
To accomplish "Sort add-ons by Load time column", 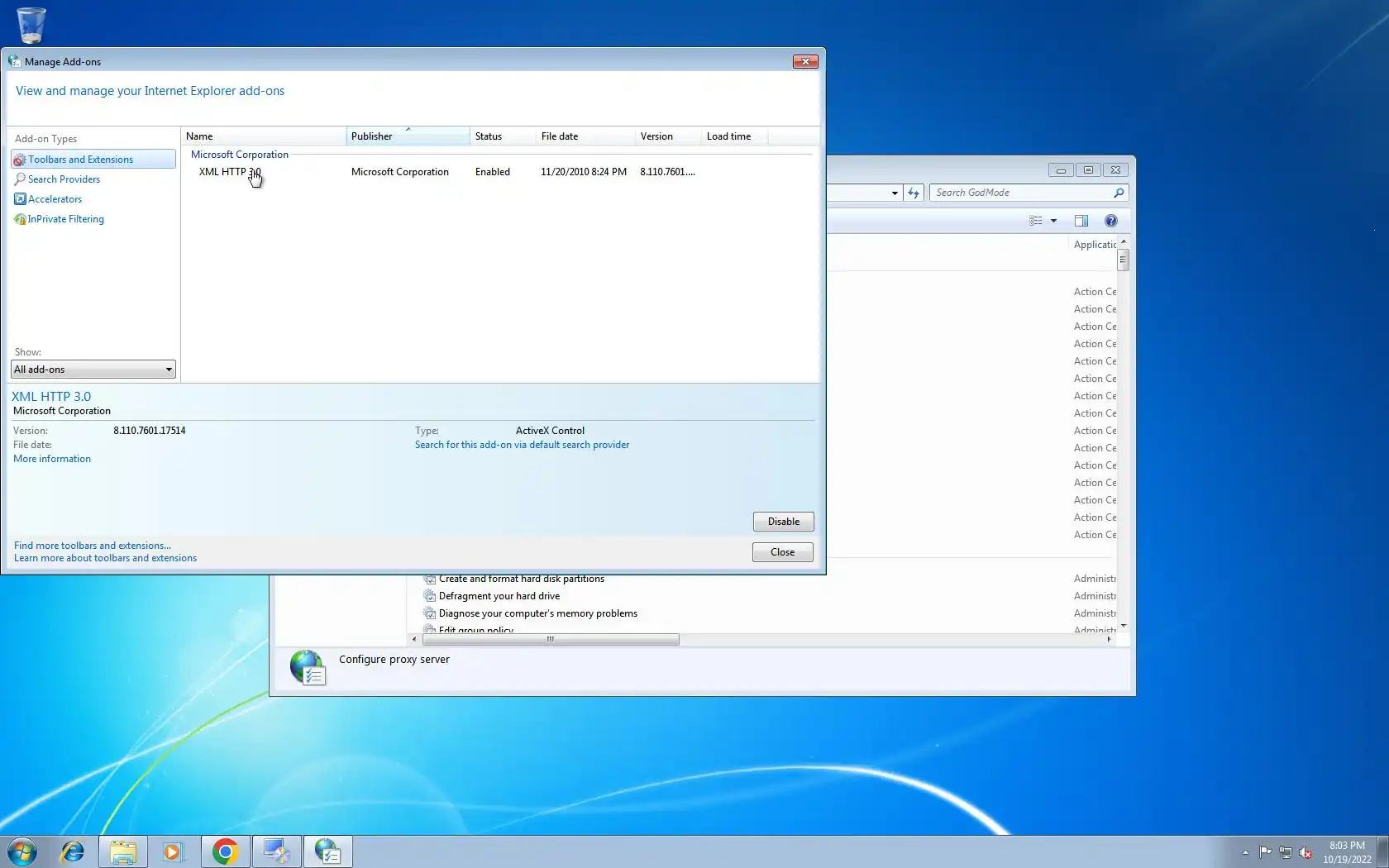I will click(x=735, y=136).
